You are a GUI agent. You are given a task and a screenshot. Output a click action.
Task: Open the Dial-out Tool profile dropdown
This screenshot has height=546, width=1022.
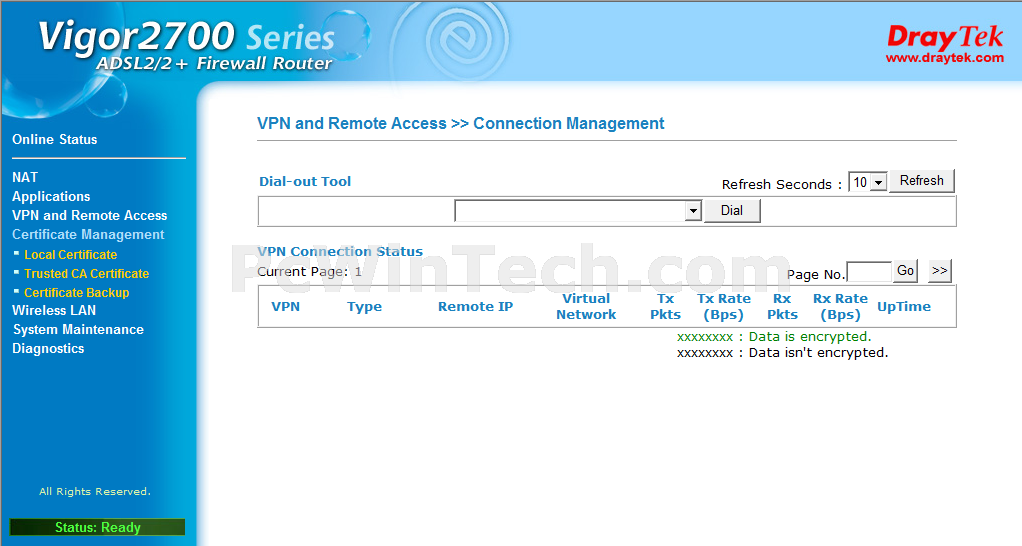577,210
